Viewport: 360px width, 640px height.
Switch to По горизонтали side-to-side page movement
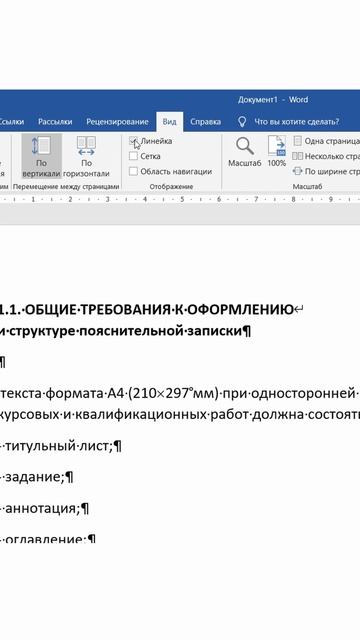[x=86, y=156]
